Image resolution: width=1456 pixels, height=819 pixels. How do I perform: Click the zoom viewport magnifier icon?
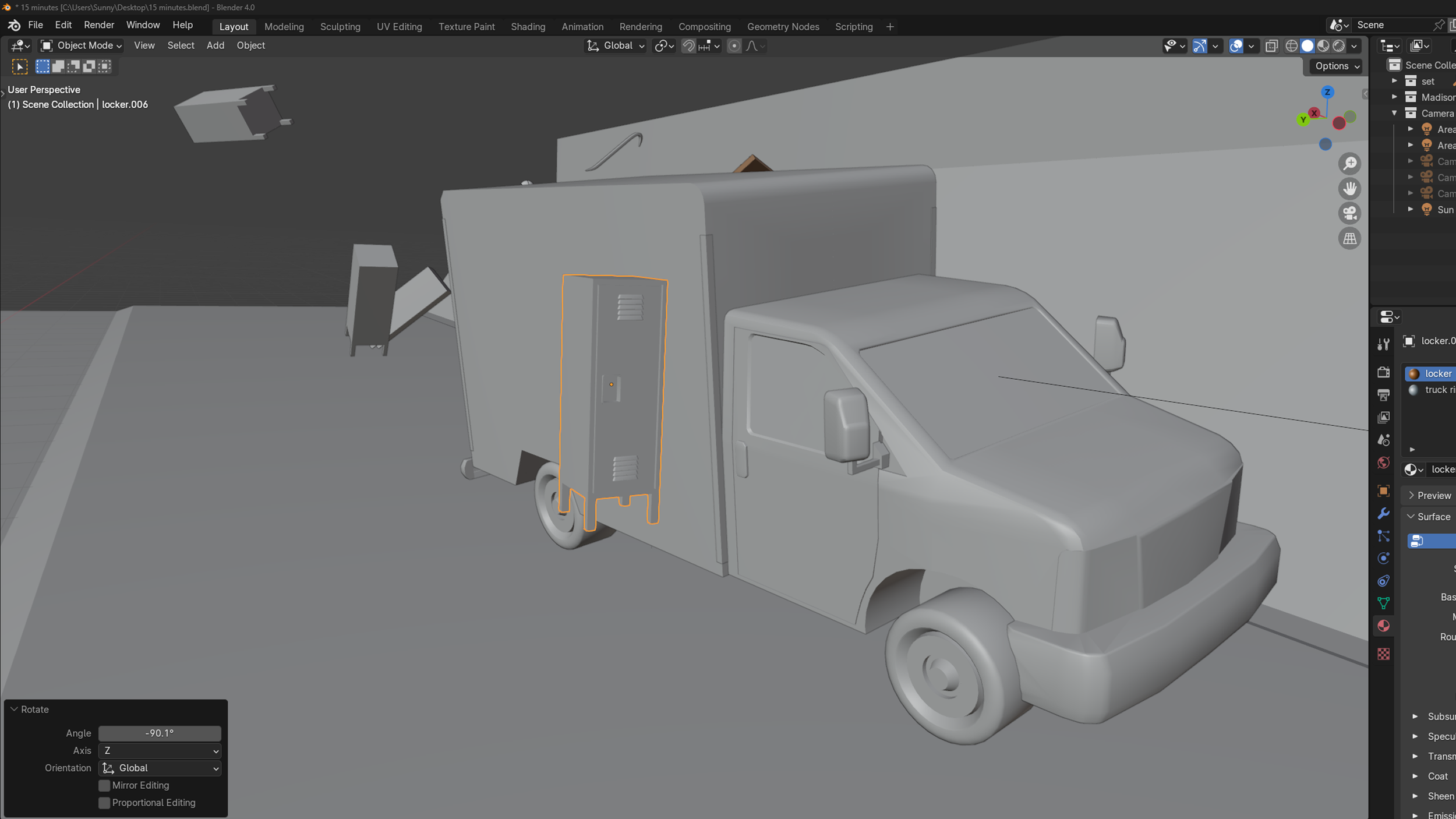pyautogui.click(x=1349, y=164)
